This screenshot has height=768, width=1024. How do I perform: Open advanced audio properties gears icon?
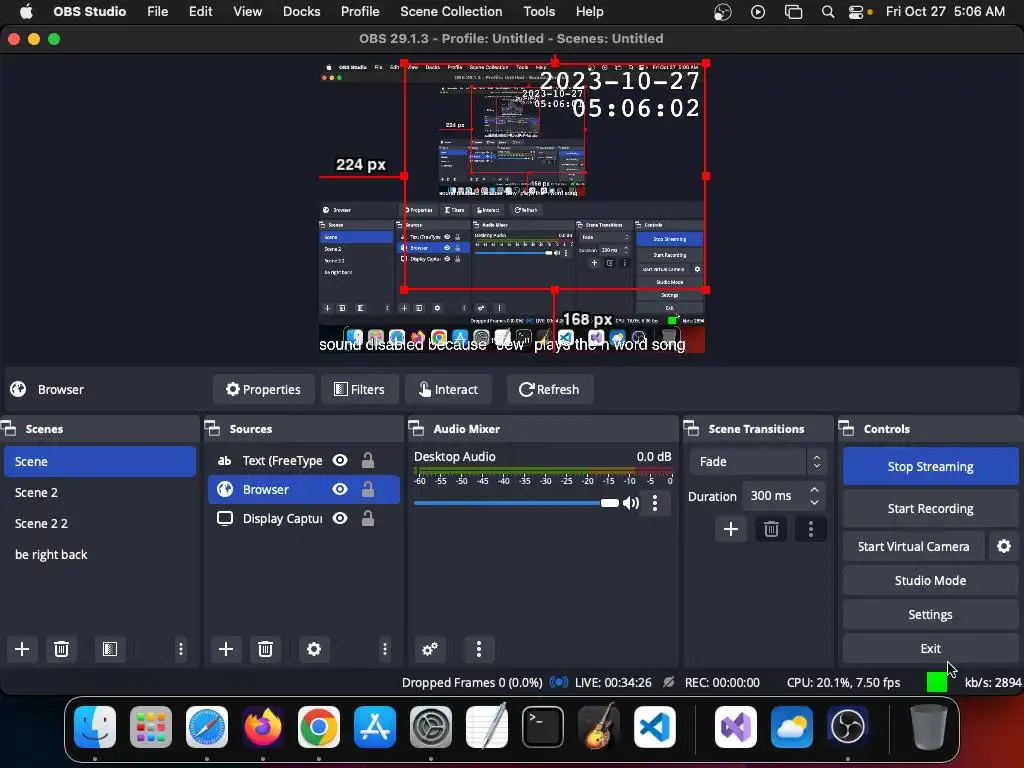[430, 649]
